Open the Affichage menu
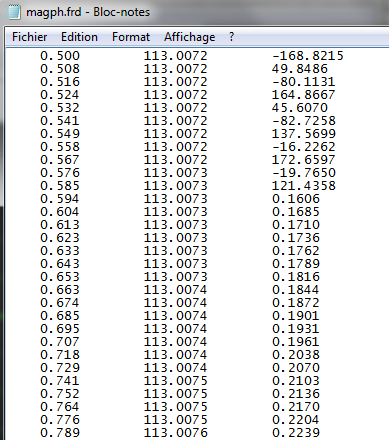This screenshot has height=440, width=389. (x=189, y=37)
